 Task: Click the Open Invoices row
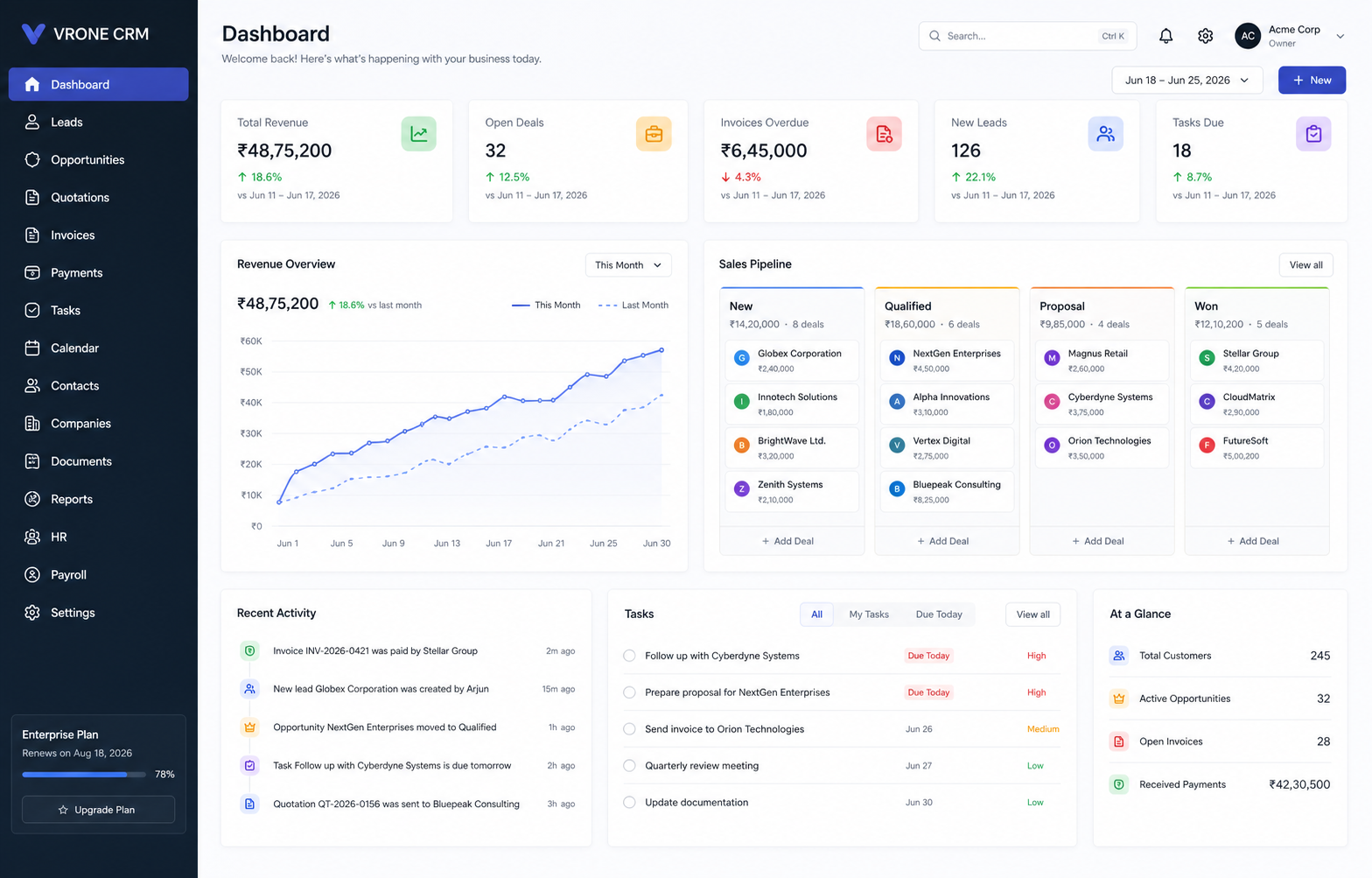[x=1220, y=741]
